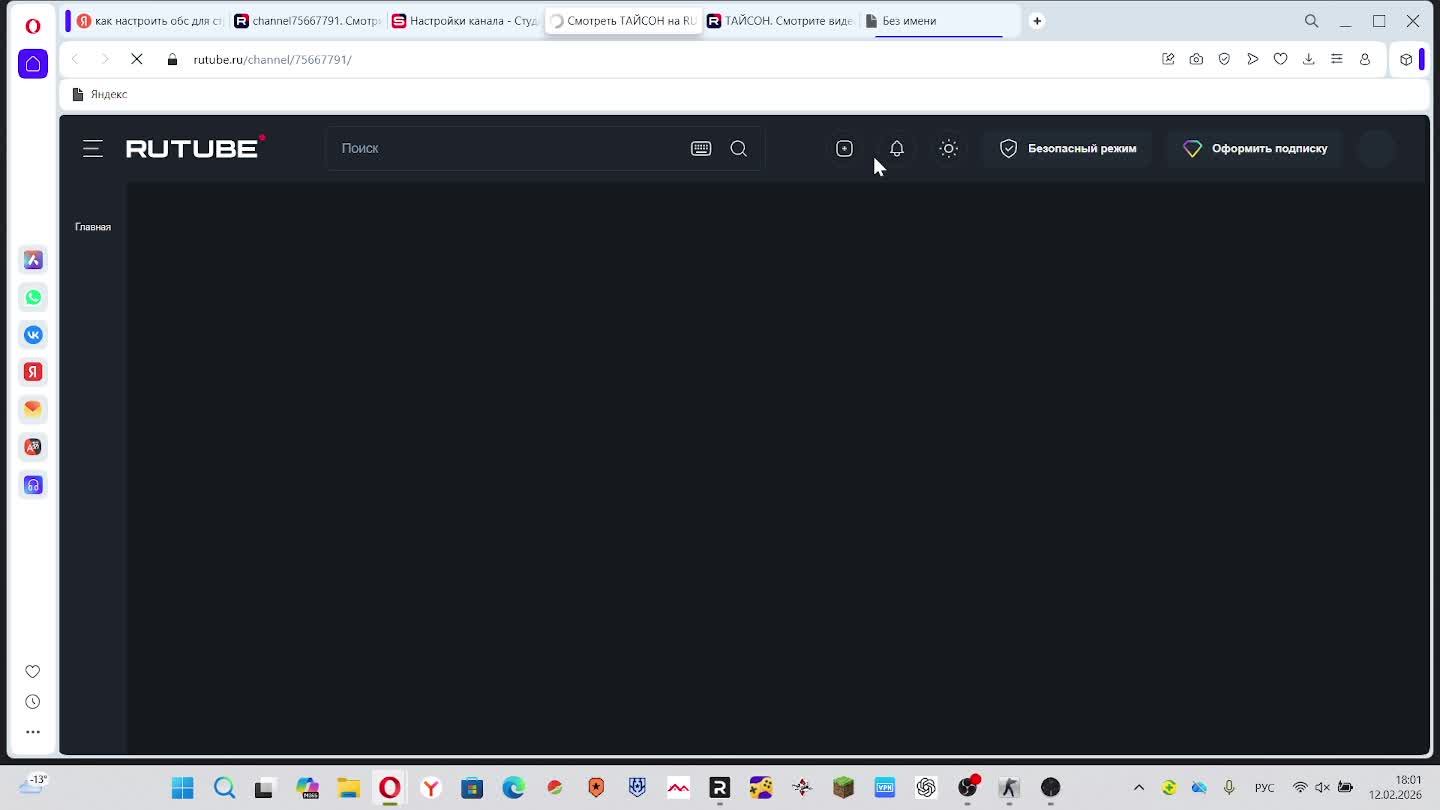Click the edit page pencil icon in the toolbar
The width and height of the screenshot is (1440, 810).
tap(1168, 59)
